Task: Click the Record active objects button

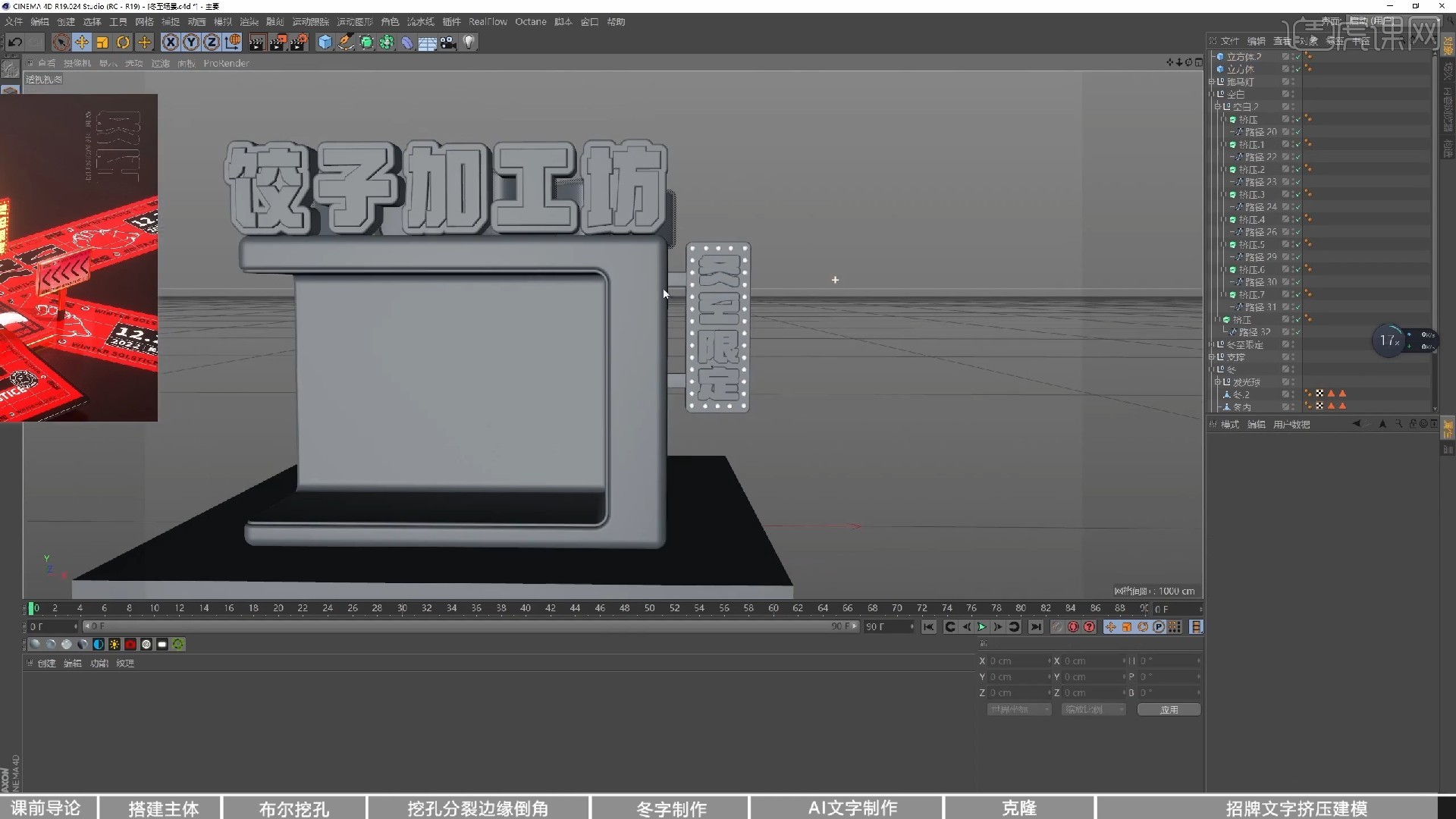Action: [1057, 627]
